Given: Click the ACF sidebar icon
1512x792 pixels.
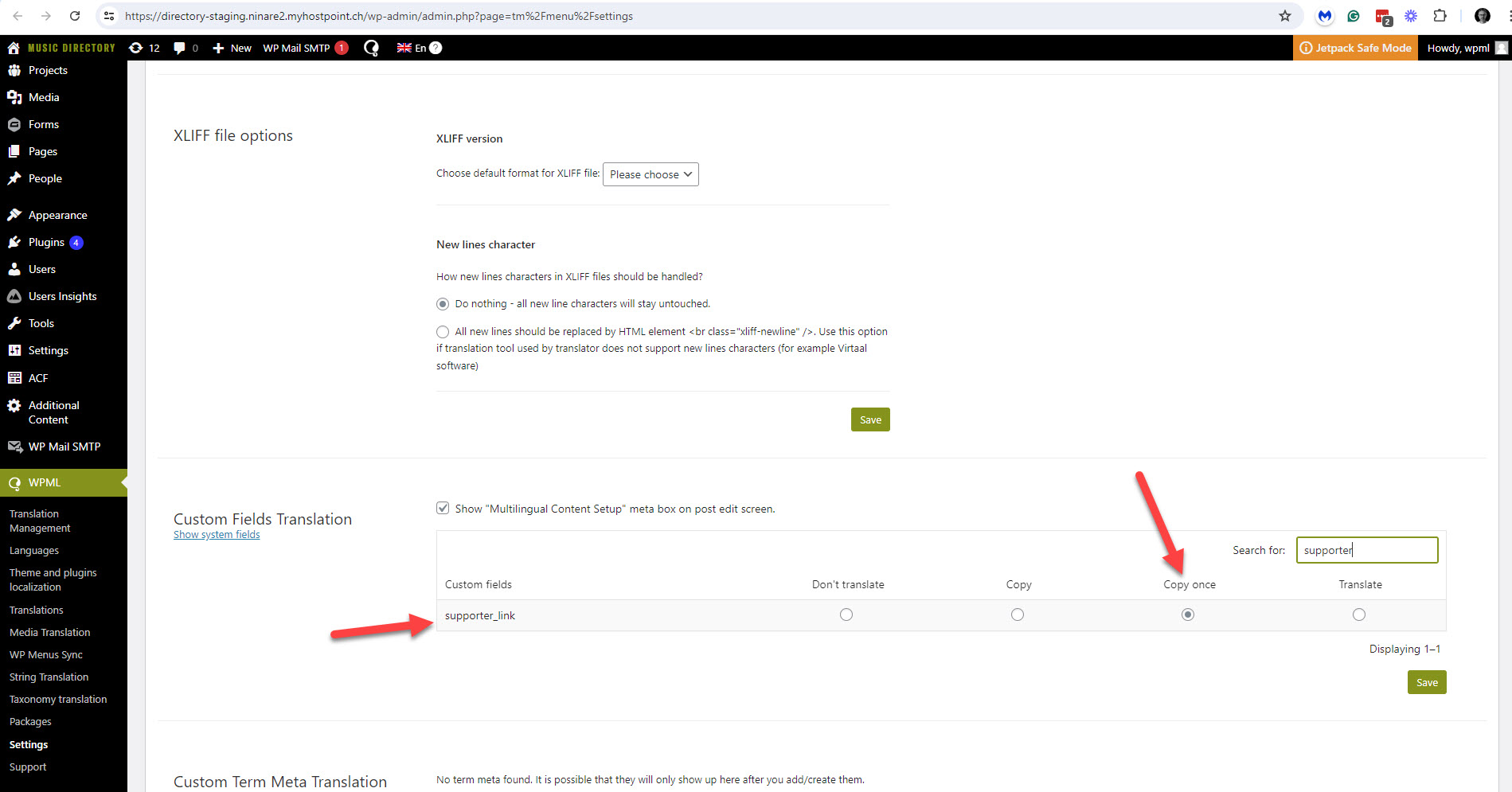Looking at the screenshot, I should [14, 378].
